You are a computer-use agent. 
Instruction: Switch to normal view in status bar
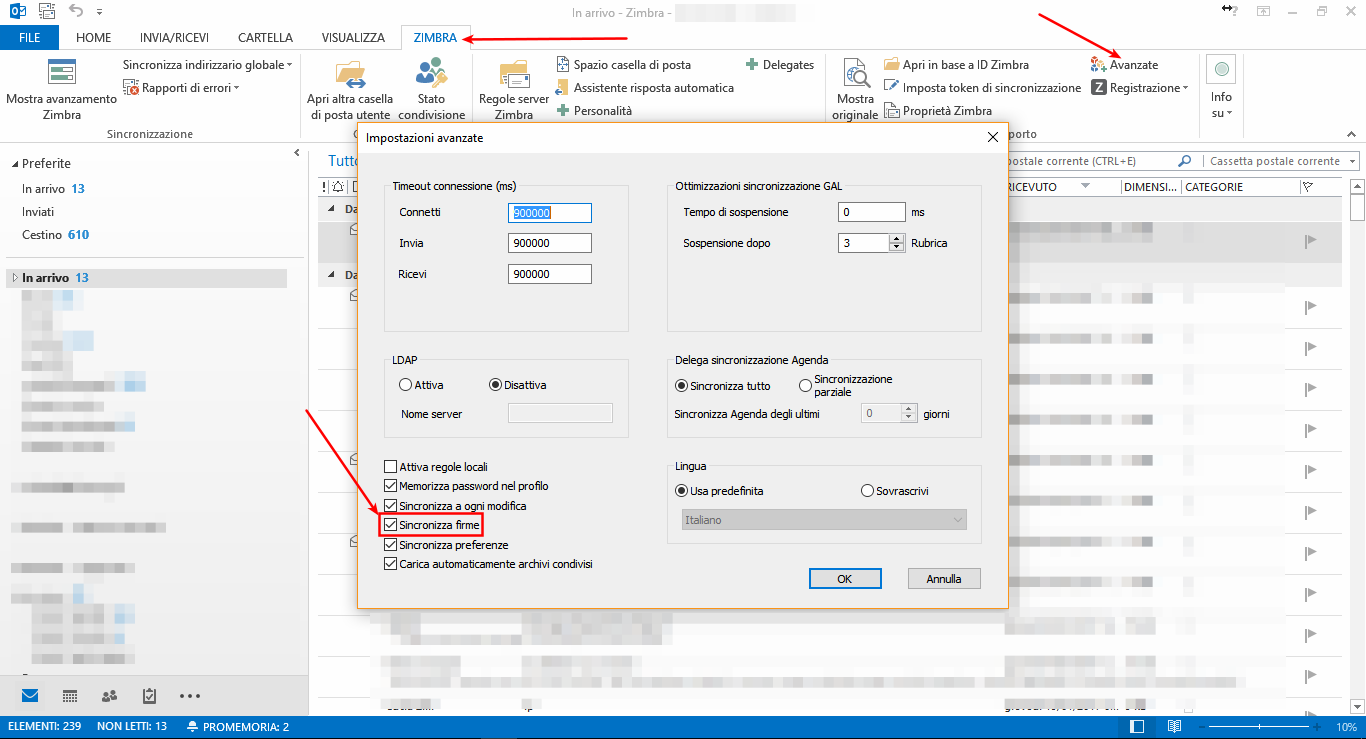1137,727
